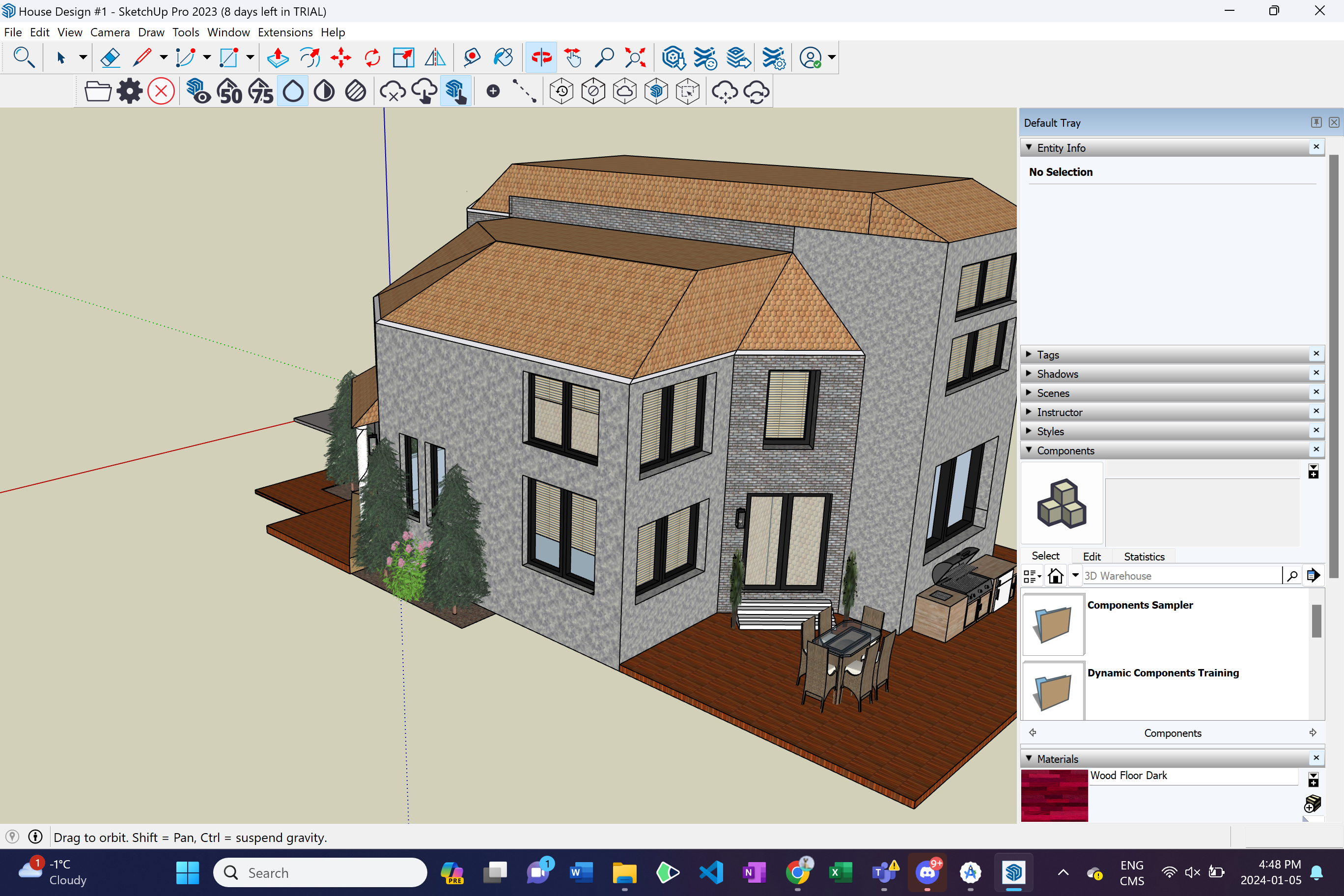This screenshot has width=1344, height=896.
Task: Activate the Move tool
Action: pos(341,57)
